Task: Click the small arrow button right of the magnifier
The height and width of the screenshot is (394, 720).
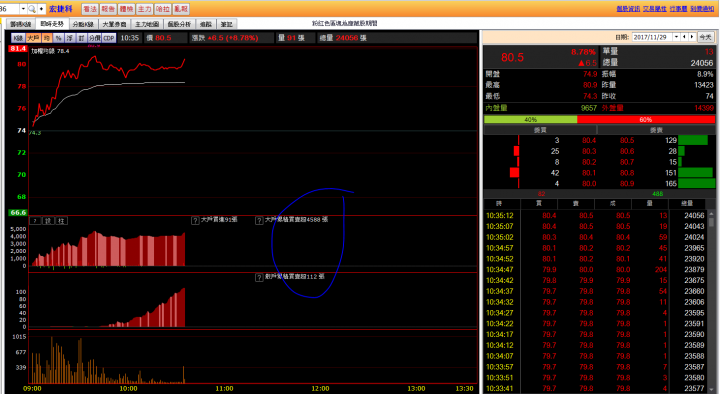Action: coord(41,9)
